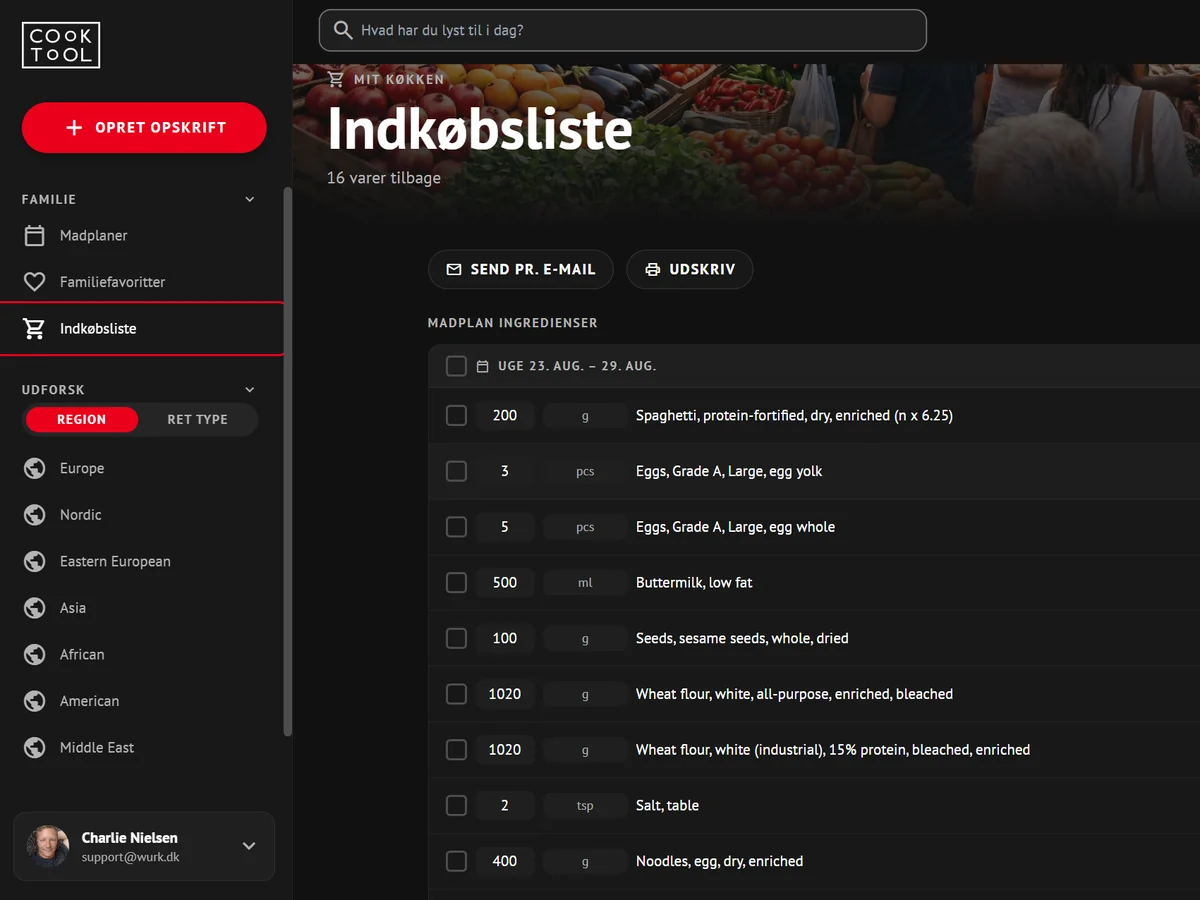Screen dimensions: 1200x900
Task: Browse the Asia region link
Action: 142,608
